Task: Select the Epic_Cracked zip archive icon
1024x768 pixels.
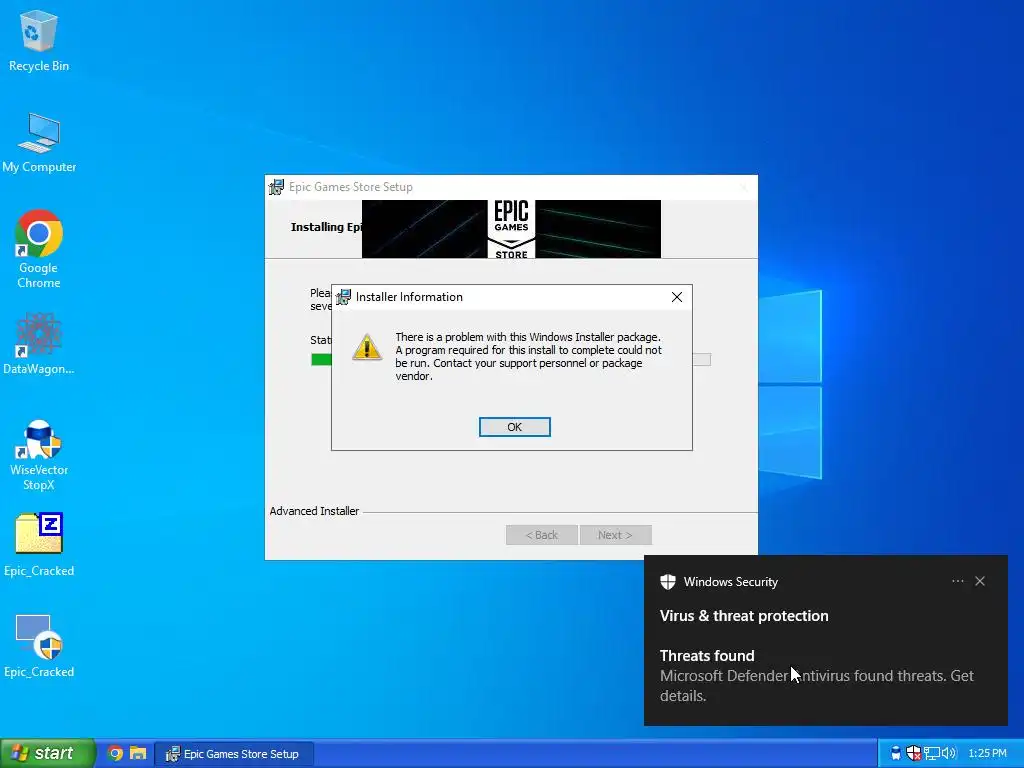Action: coord(39,545)
